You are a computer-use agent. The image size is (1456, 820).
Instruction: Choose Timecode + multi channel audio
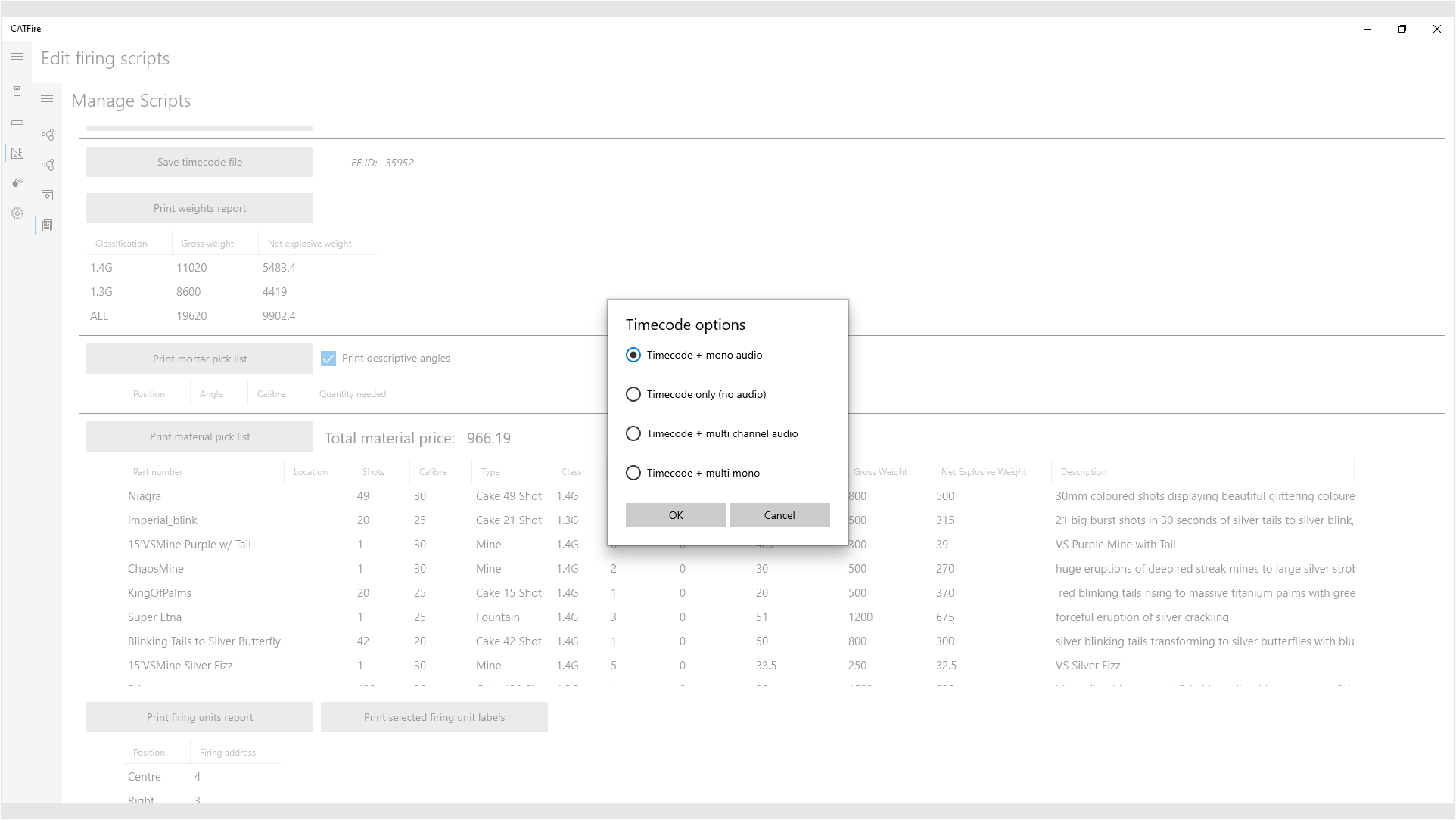coord(633,433)
